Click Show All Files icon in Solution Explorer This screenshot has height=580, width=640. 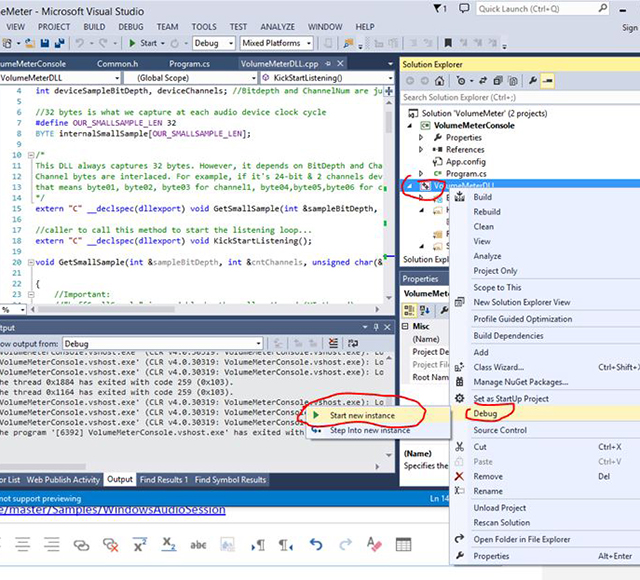(513, 81)
